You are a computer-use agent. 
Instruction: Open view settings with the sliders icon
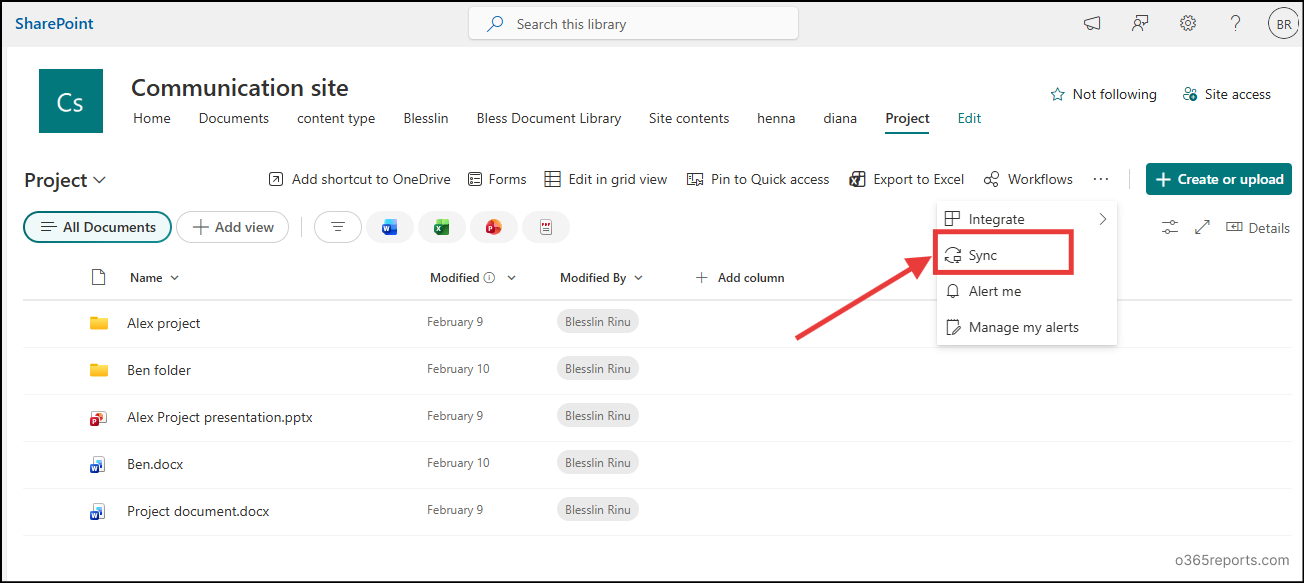[x=1169, y=227]
